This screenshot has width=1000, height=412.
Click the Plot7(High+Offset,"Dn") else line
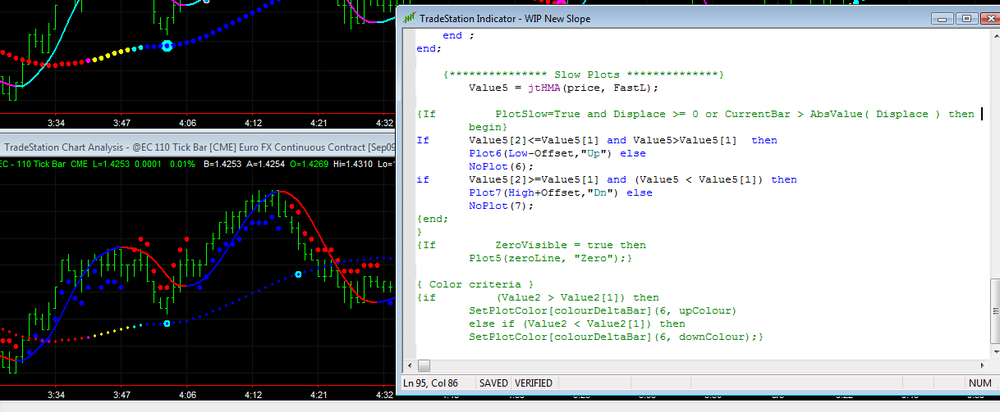coord(561,193)
